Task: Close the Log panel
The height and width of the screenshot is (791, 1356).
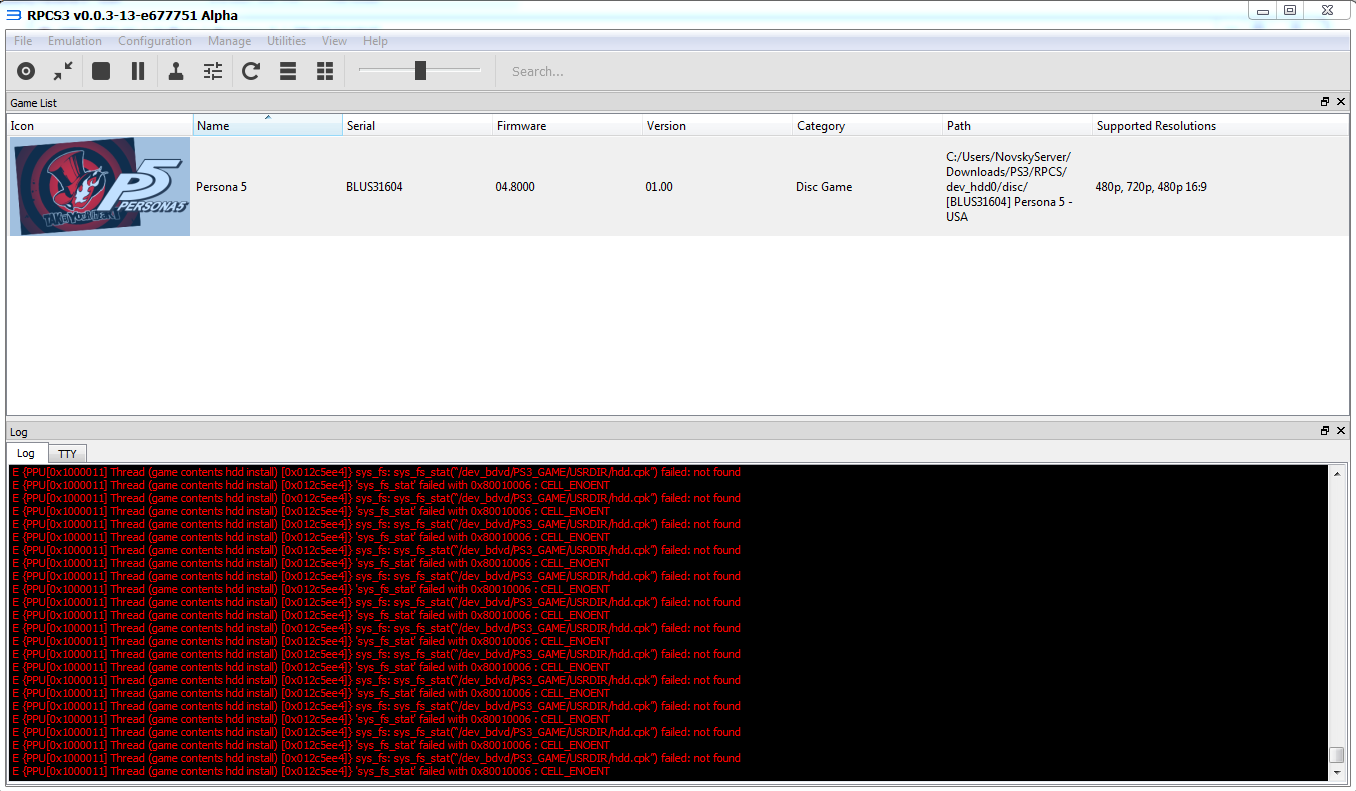Action: [1341, 431]
